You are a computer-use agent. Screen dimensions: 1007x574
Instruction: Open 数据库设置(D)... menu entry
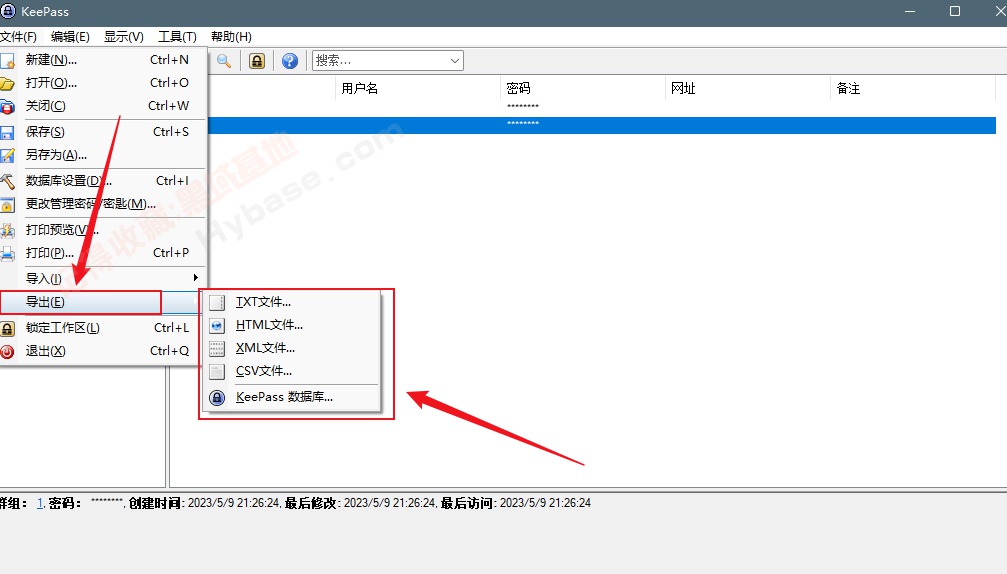tap(103, 180)
